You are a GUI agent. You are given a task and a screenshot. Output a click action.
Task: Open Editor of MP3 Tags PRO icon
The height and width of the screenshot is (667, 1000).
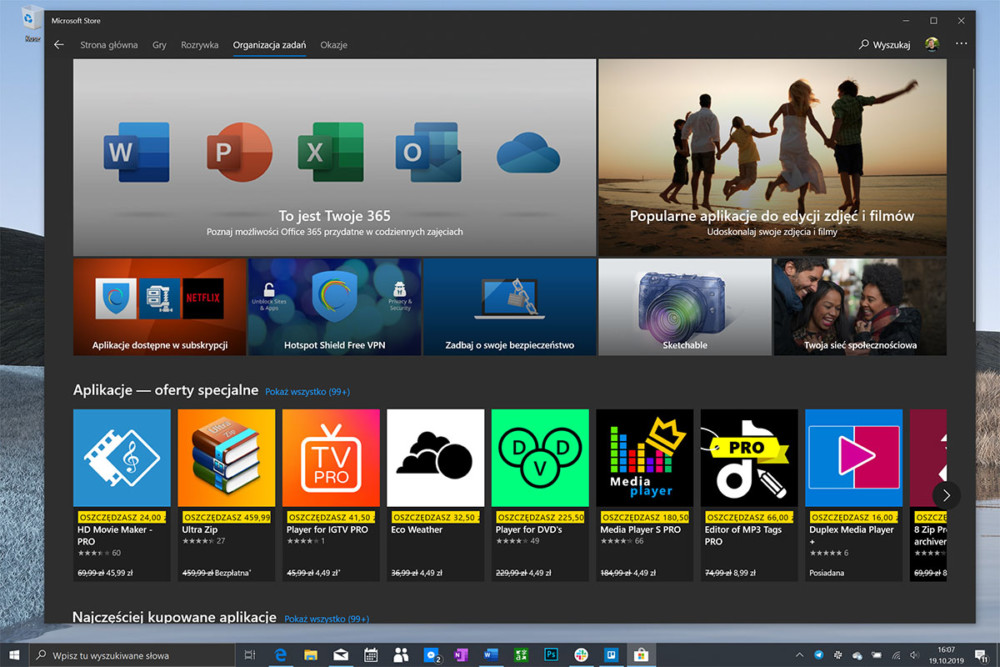749,458
